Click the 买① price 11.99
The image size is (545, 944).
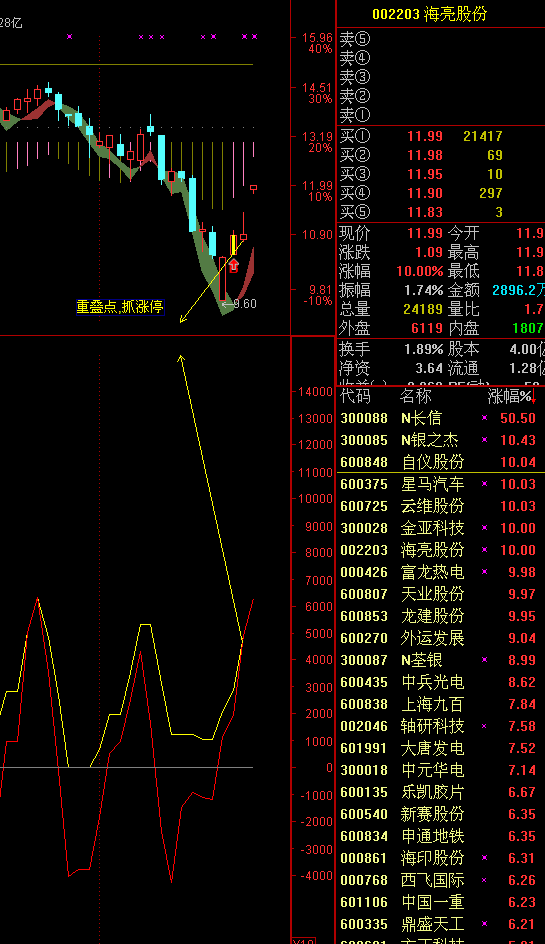[425, 136]
